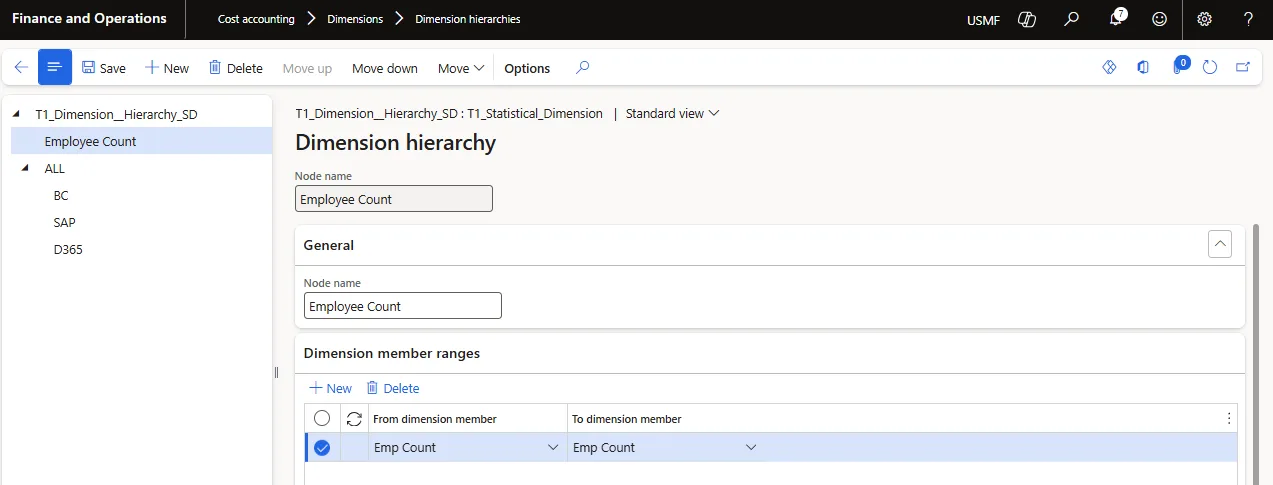Click the open in new window icon

(x=1243, y=67)
